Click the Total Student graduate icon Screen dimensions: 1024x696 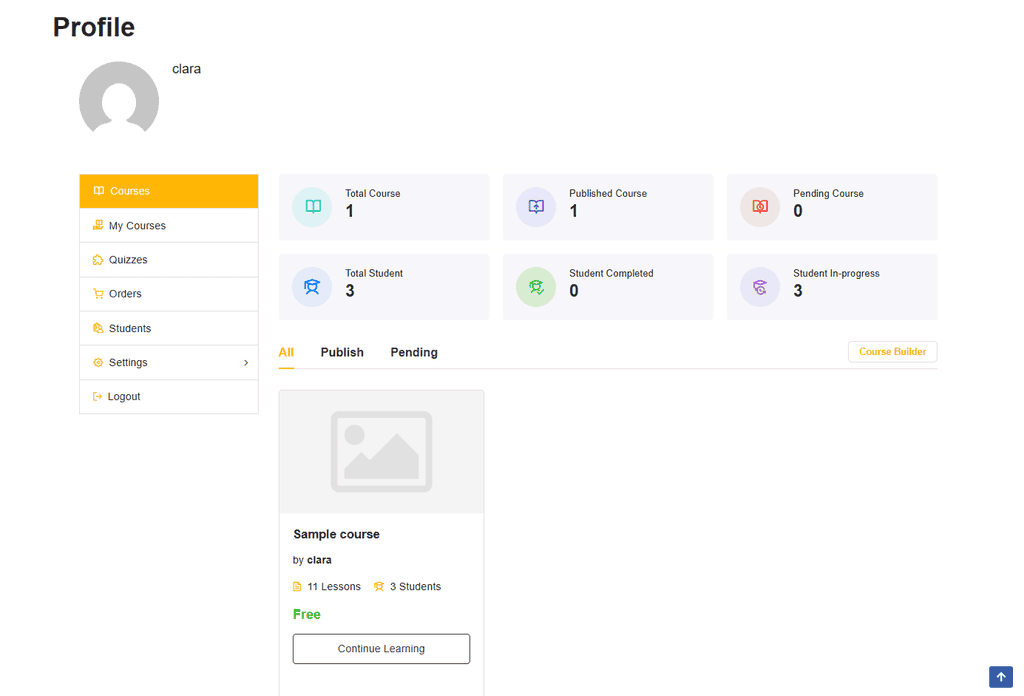click(312, 287)
